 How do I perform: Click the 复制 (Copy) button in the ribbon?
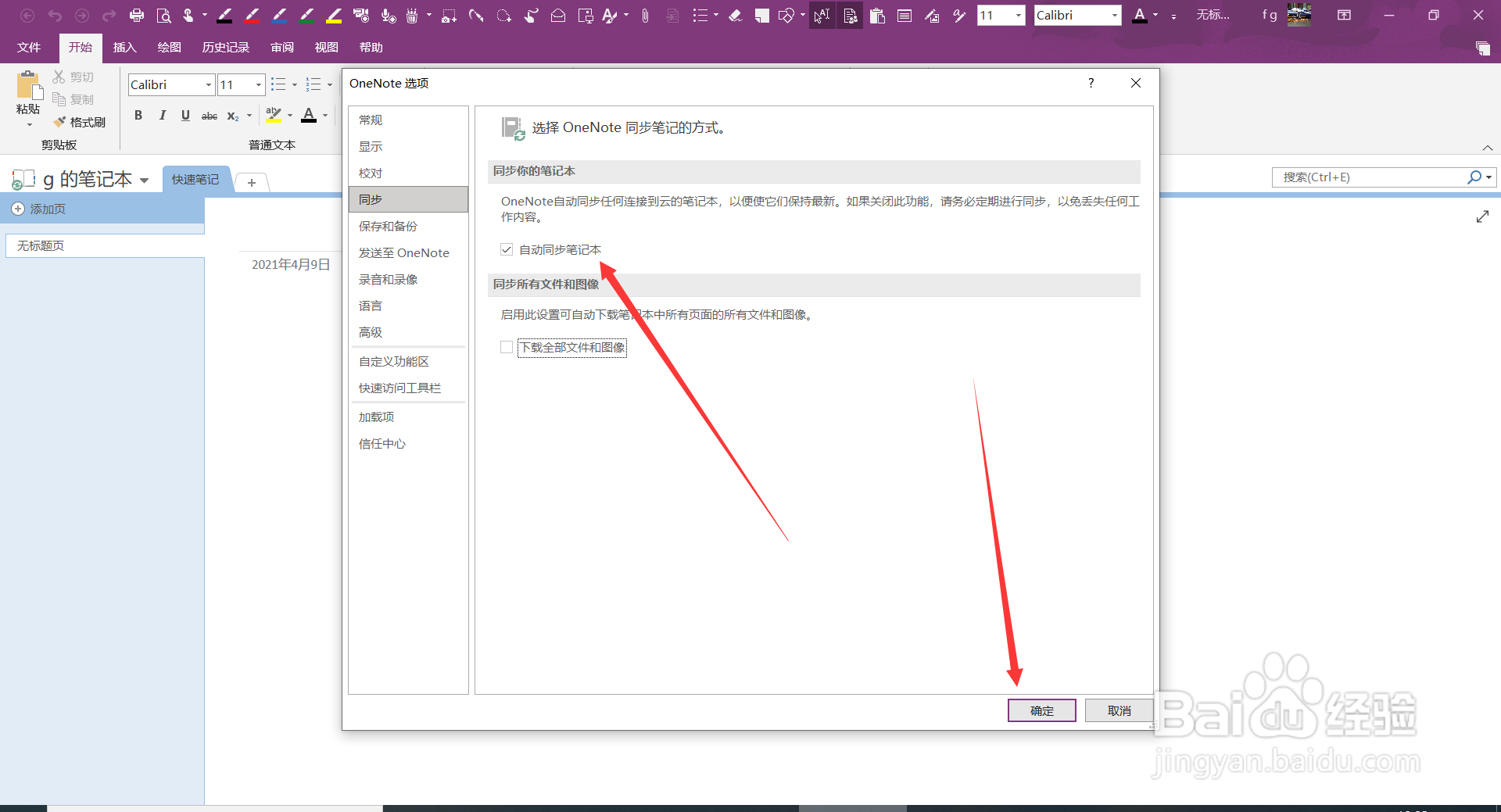[x=73, y=99]
